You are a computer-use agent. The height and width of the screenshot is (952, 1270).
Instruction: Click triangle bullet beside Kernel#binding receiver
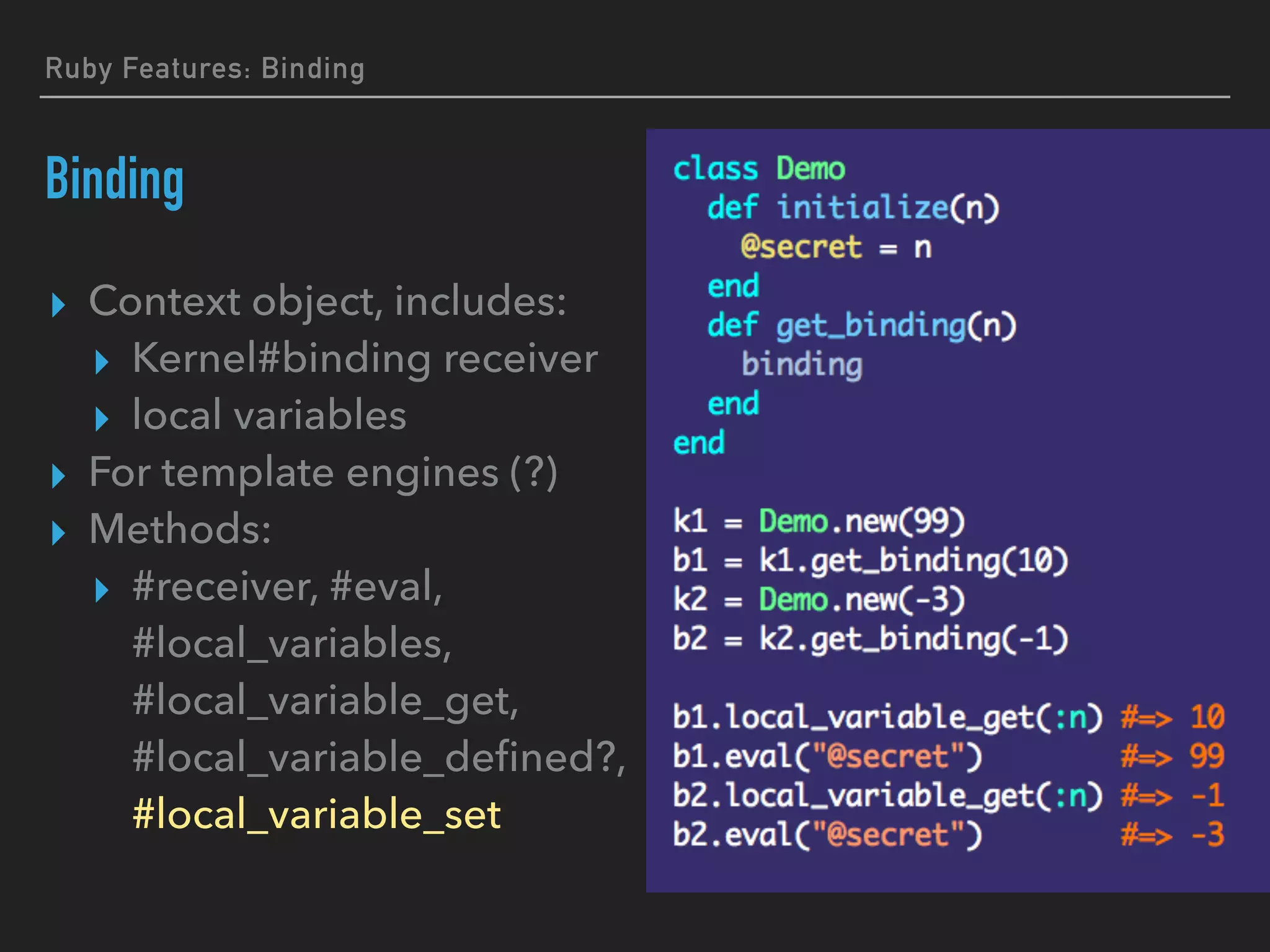coord(102,362)
